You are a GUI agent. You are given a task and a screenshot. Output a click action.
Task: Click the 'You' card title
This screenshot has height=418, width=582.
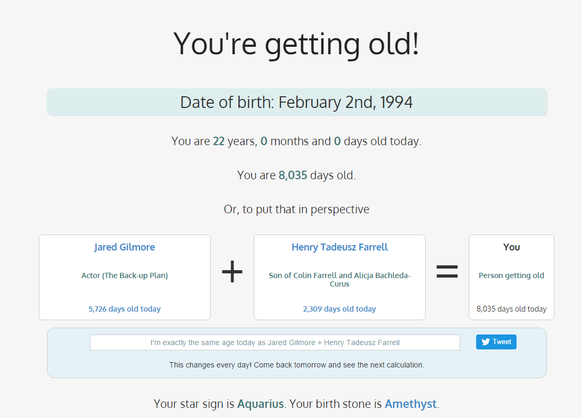[511, 247]
